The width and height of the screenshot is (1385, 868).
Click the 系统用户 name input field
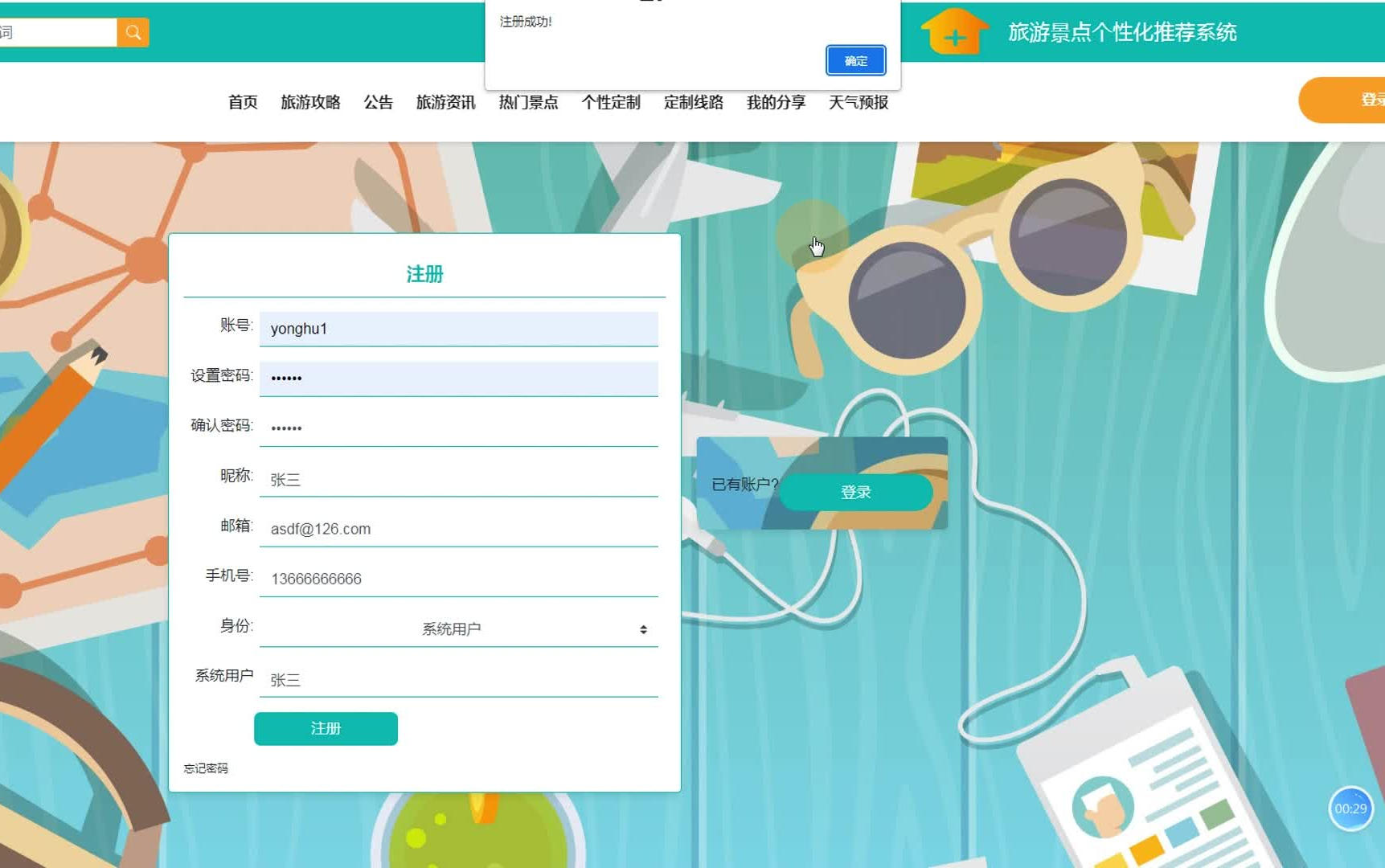click(x=458, y=679)
